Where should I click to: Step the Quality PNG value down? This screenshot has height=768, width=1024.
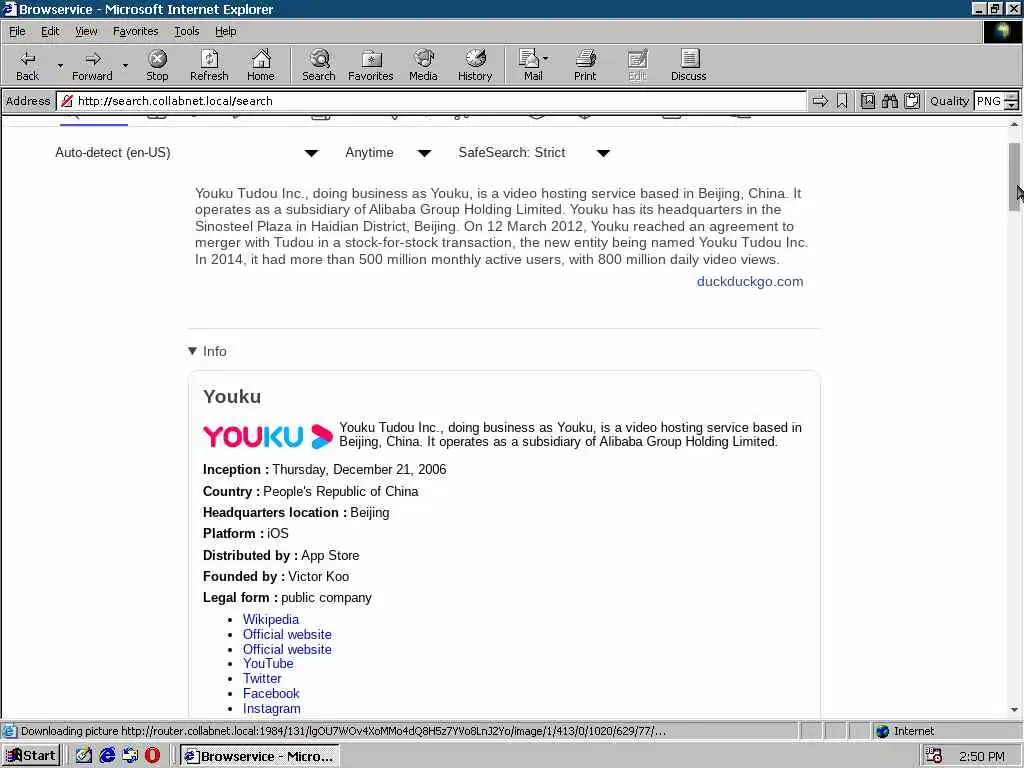pyautogui.click(x=1012, y=106)
